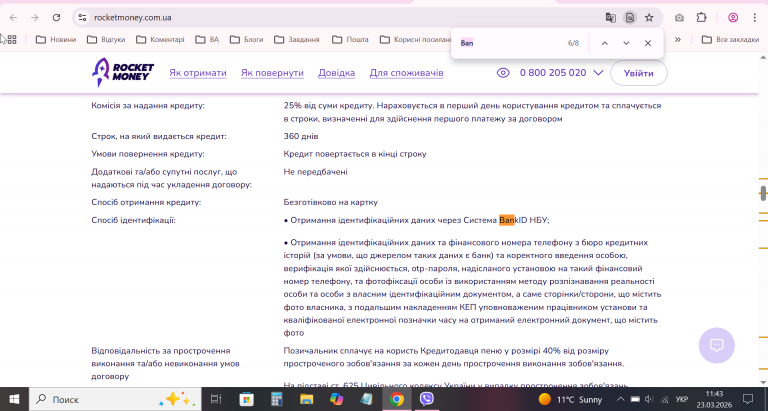
Task: Open Task View on taskbar
Action: [x=216, y=399]
